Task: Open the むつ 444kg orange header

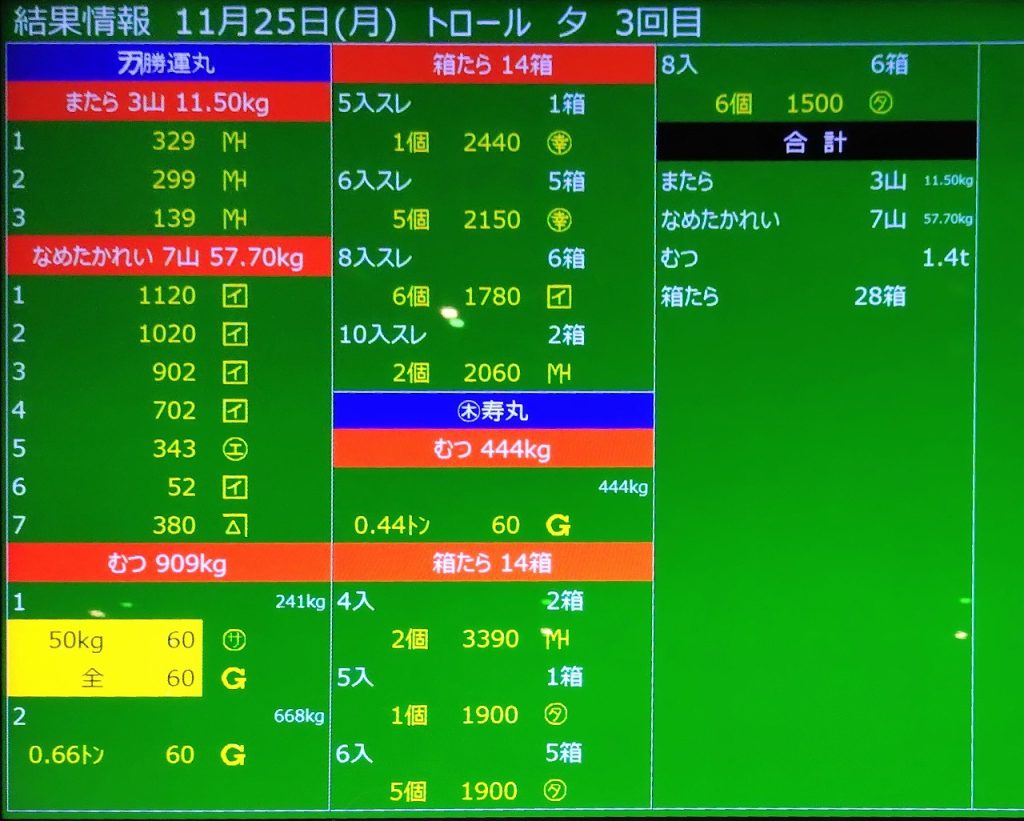Action: coord(492,450)
